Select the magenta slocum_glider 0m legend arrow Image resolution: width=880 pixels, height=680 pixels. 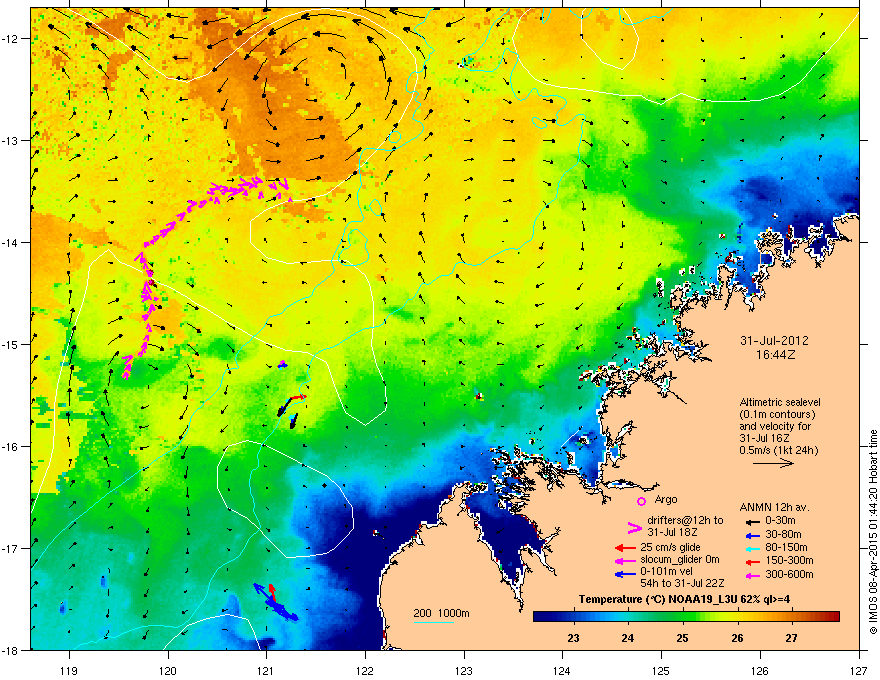point(625,560)
